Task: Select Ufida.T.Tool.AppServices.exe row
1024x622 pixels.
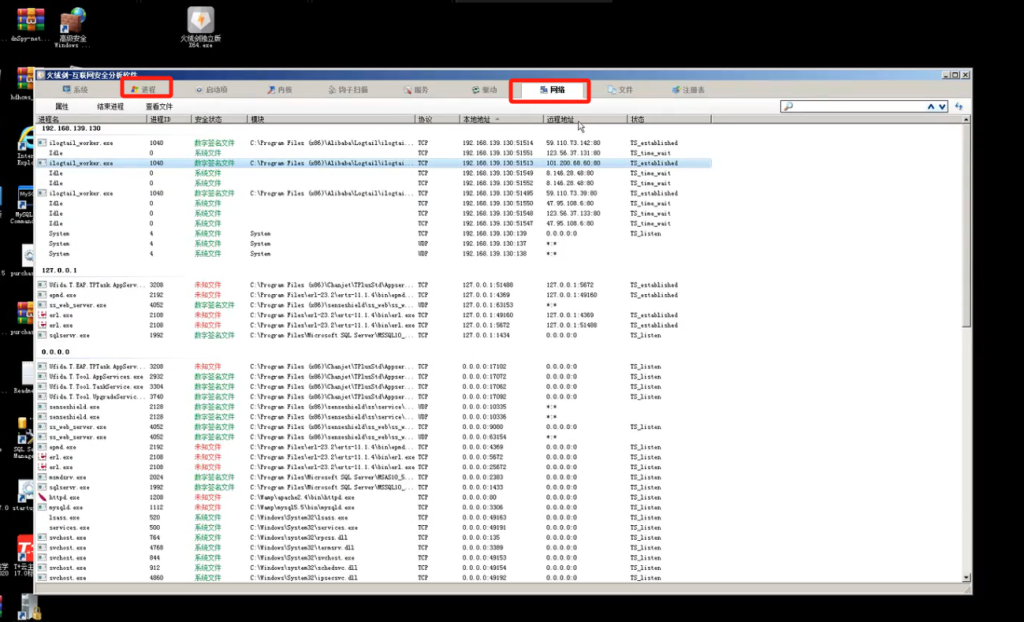Action: (x=374, y=377)
